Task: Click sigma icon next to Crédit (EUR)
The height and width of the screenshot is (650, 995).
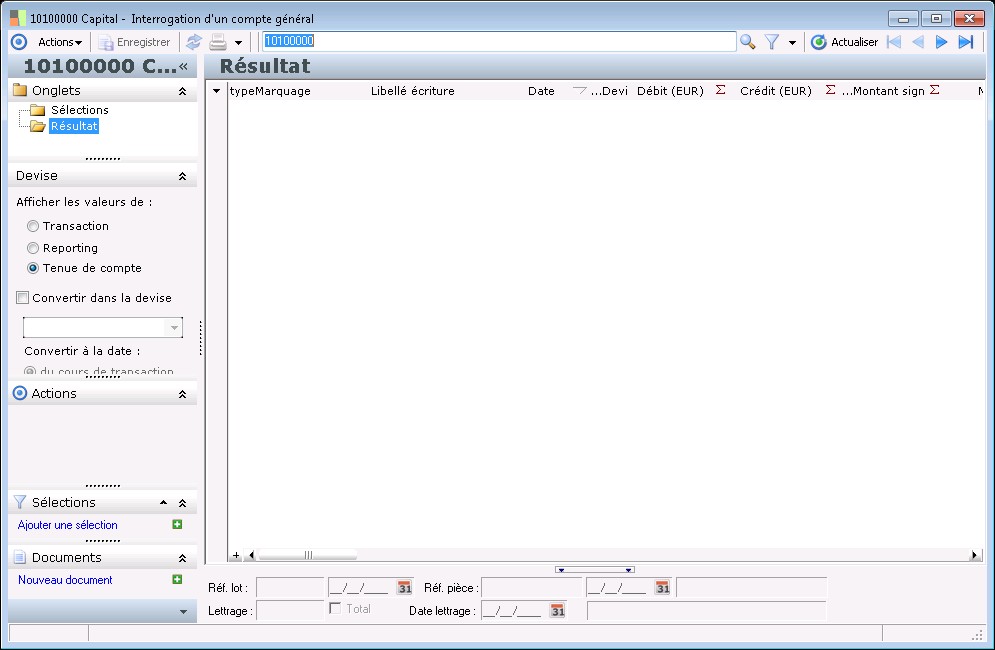Action: point(830,90)
